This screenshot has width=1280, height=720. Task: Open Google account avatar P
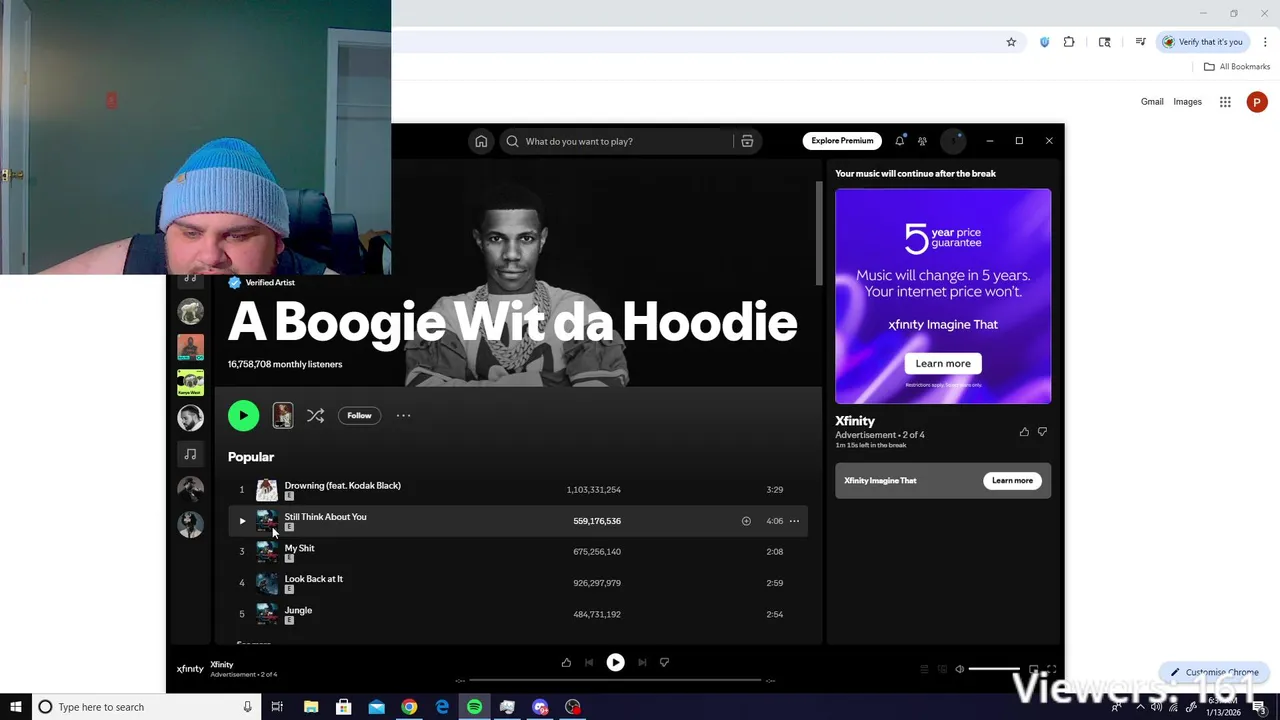pyautogui.click(x=1257, y=102)
